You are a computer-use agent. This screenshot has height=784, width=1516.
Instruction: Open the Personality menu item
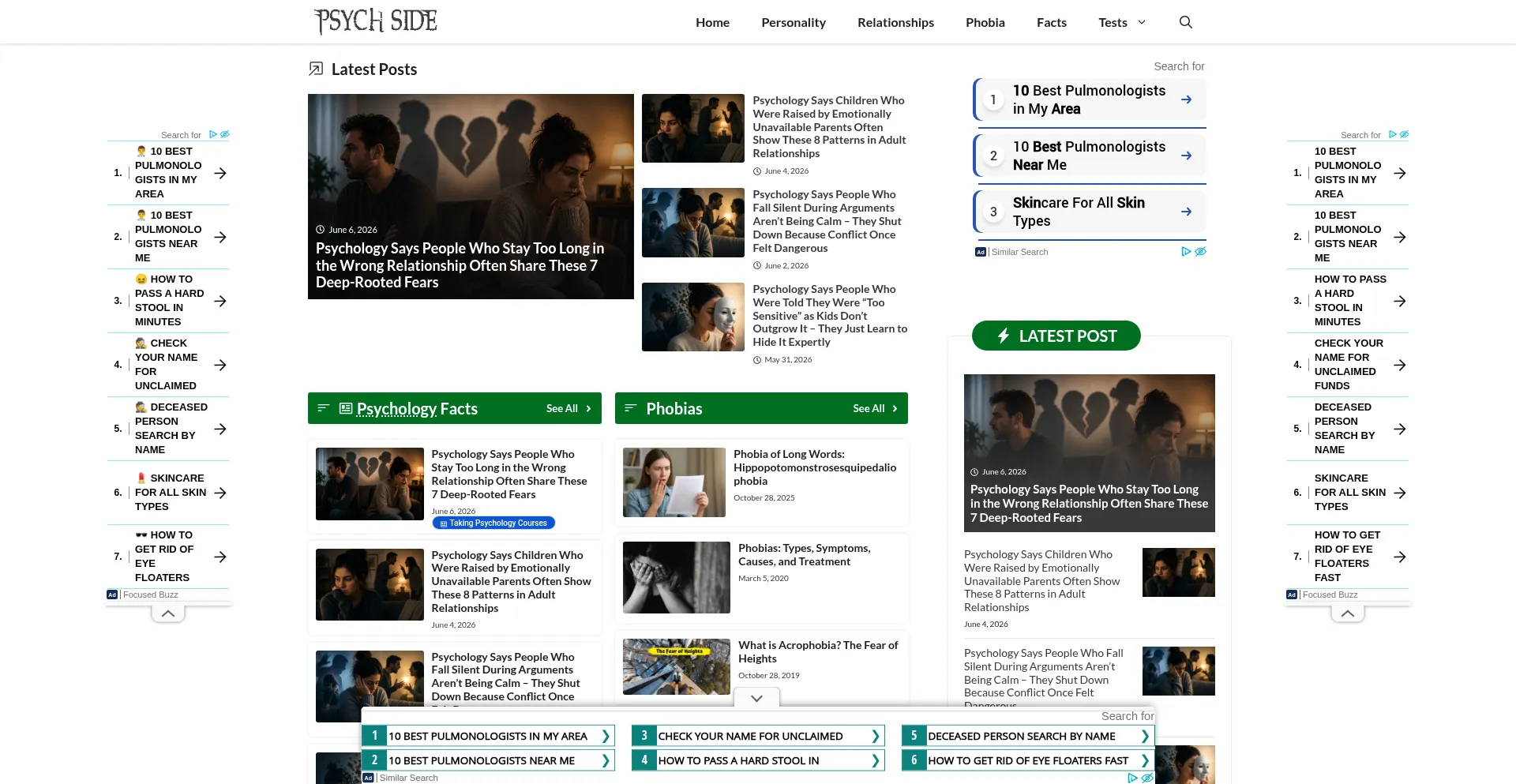[794, 22]
